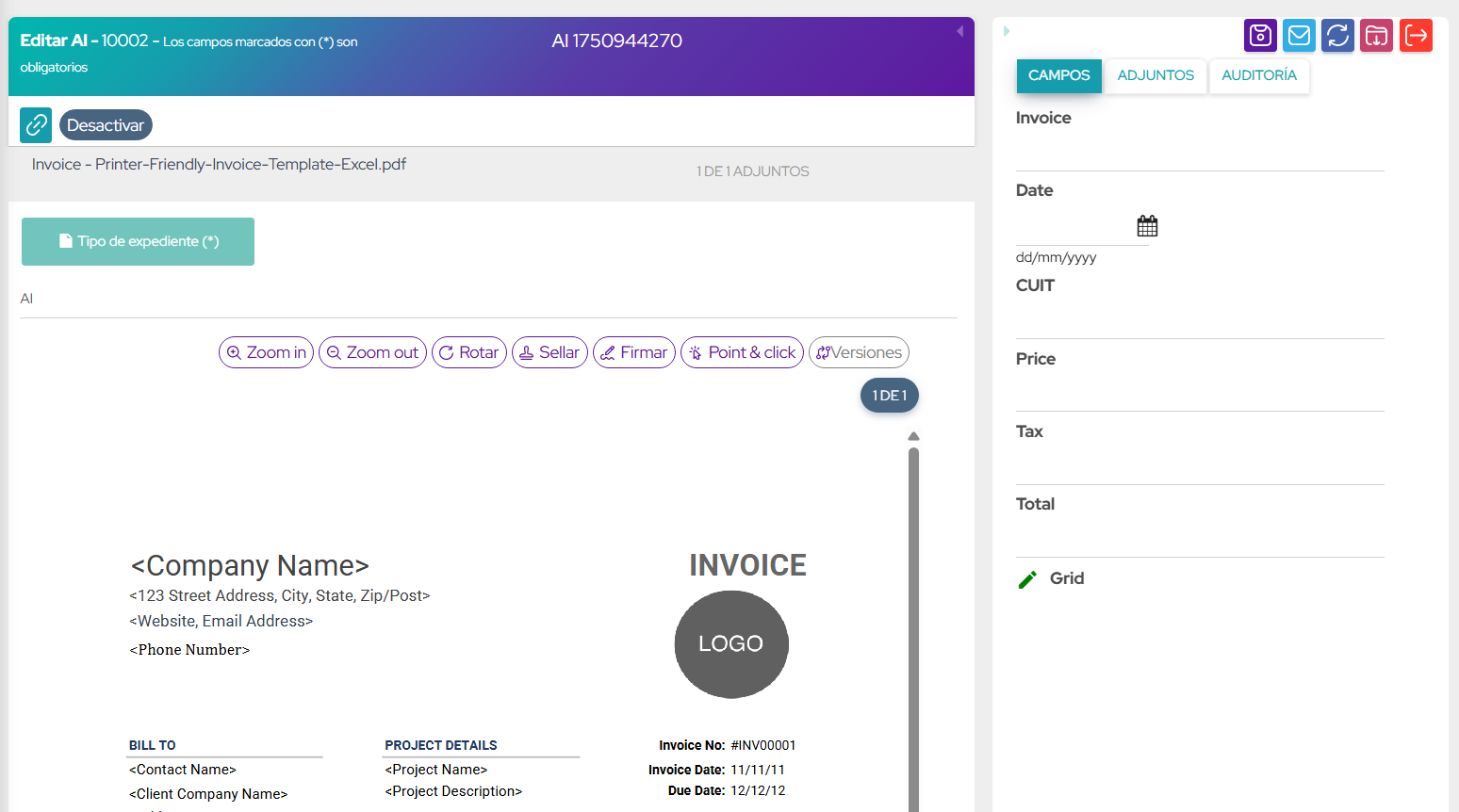Viewport: 1459px width, 812px height.
Task: Click the red exit arrow icon
Action: pos(1416,36)
